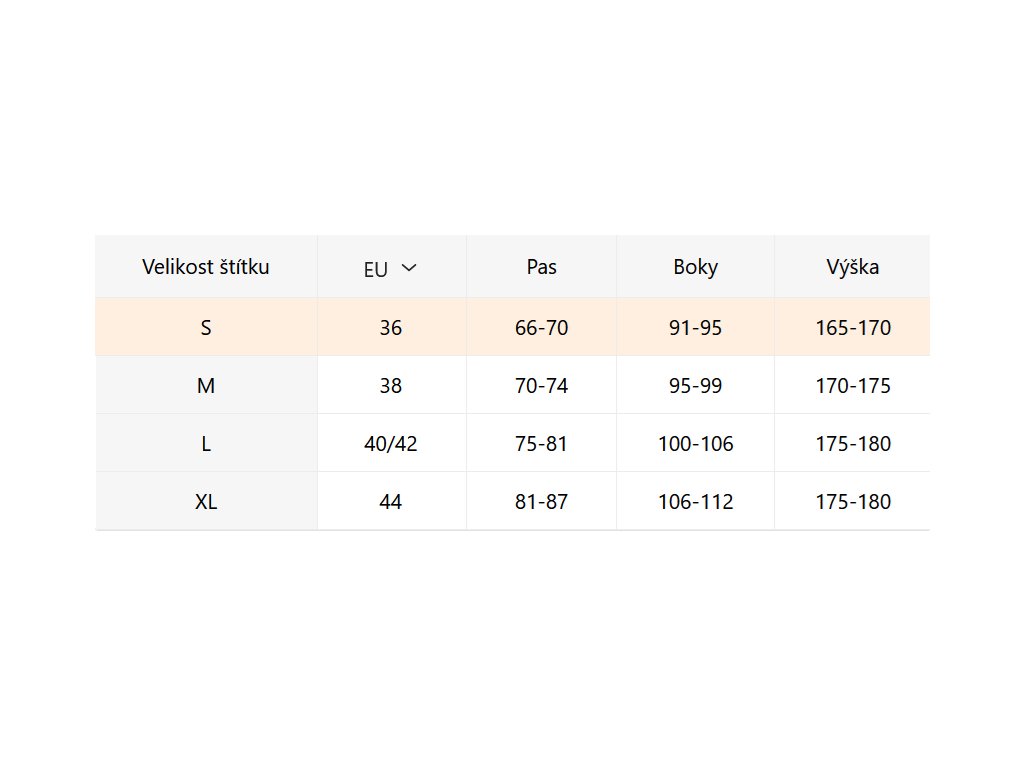Select the M size row label

[206, 385]
